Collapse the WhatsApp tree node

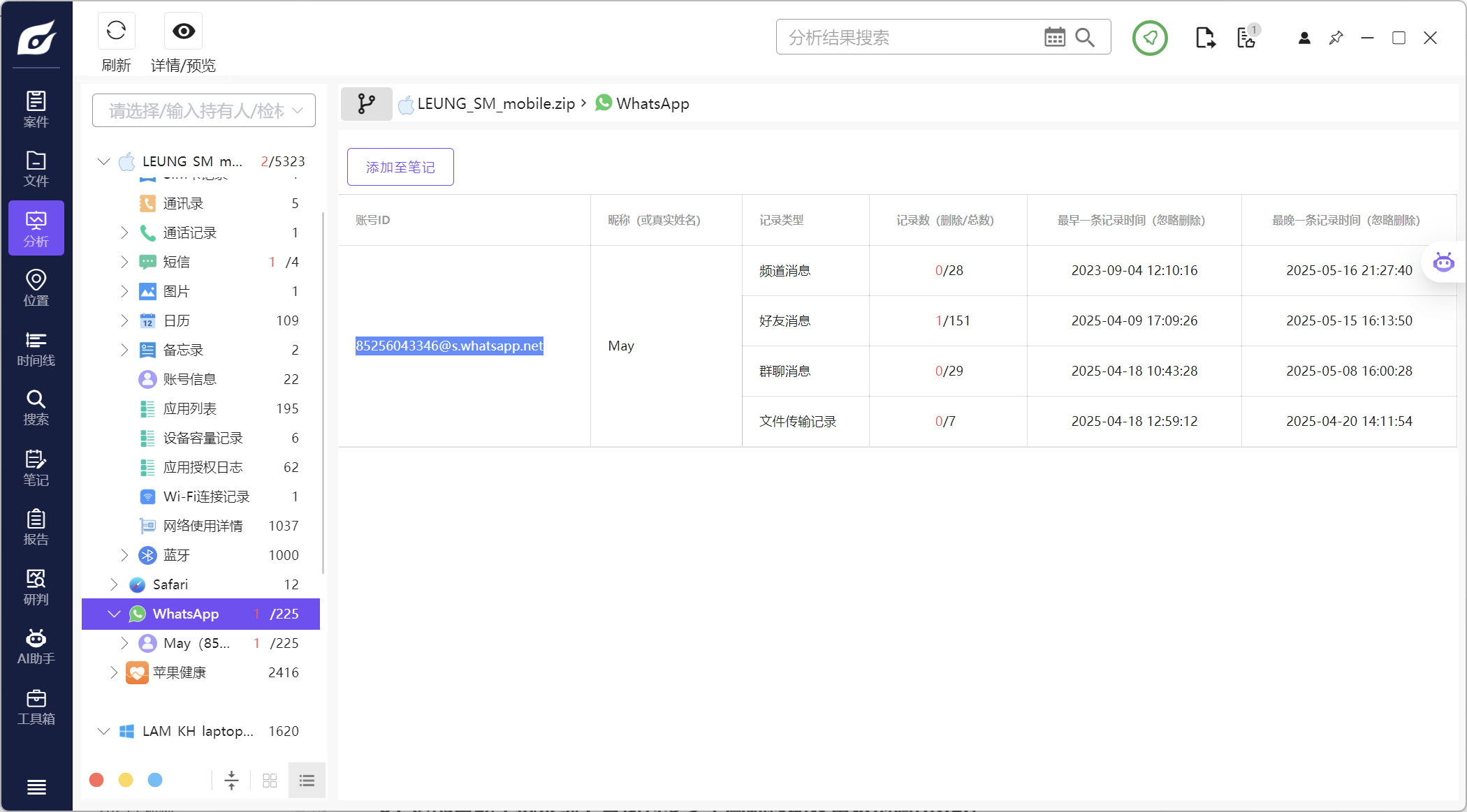tap(114, 614)
